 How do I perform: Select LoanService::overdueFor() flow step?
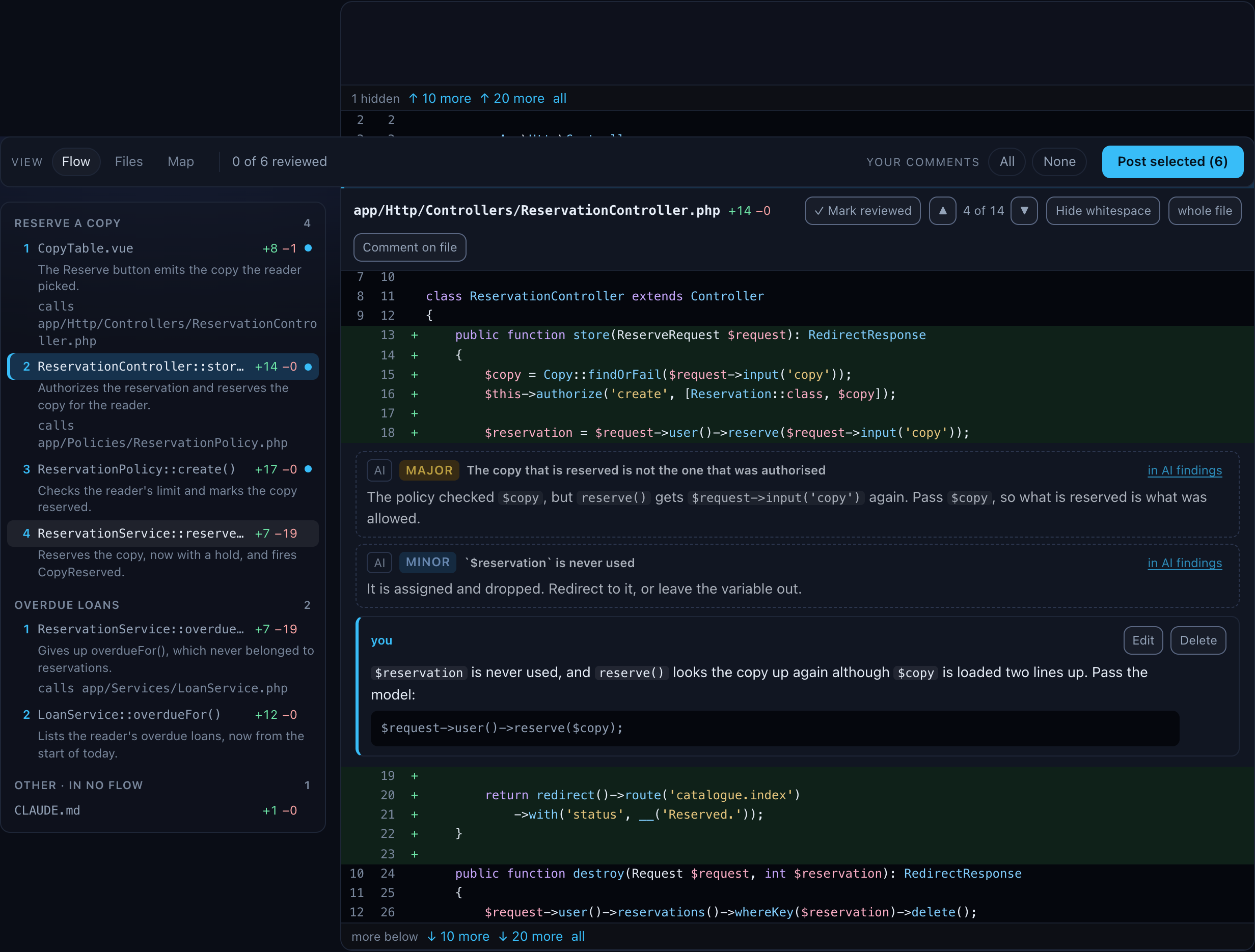click(163, 715)
